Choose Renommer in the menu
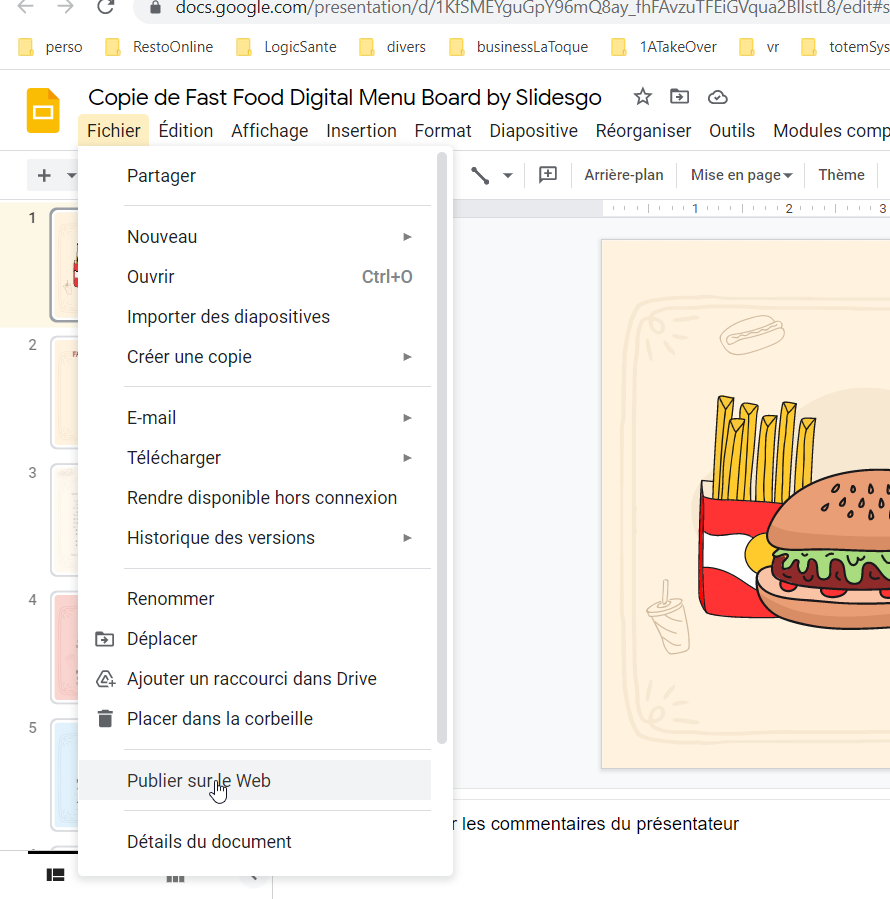Image resolution: width=890 pixels, height=899 pixels. coord(255,599)
